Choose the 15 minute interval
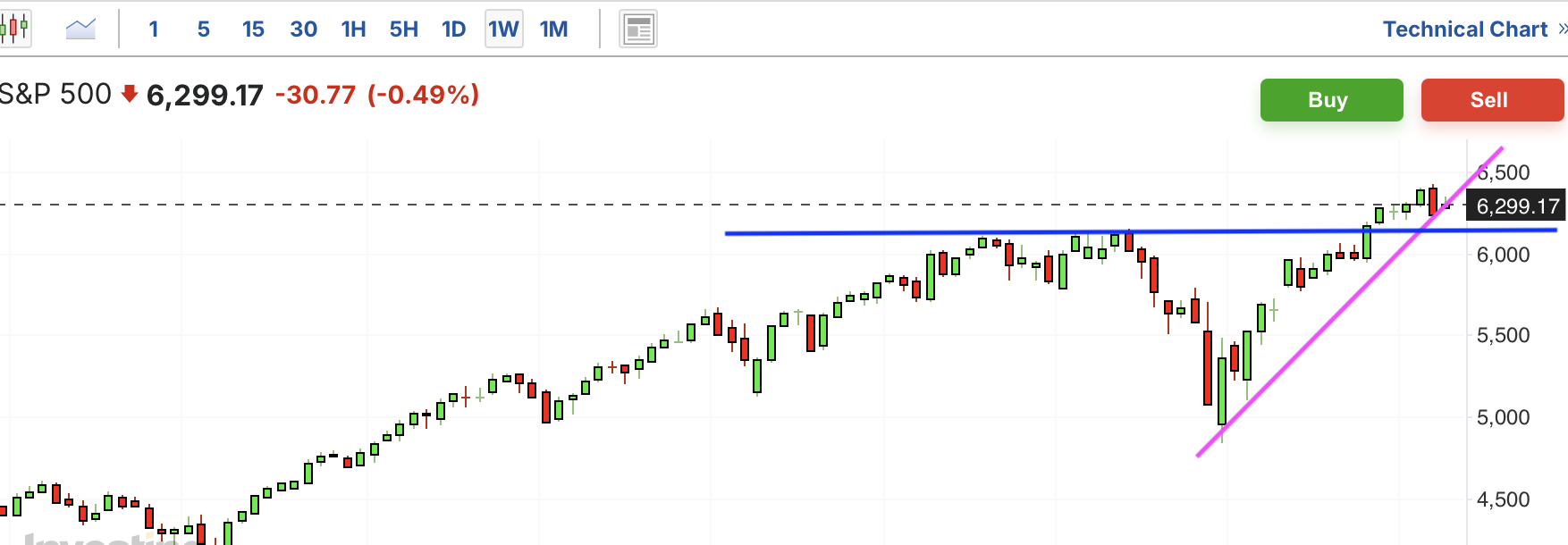The width and height of the screenshot is (1568, 545). coord(253,29)
